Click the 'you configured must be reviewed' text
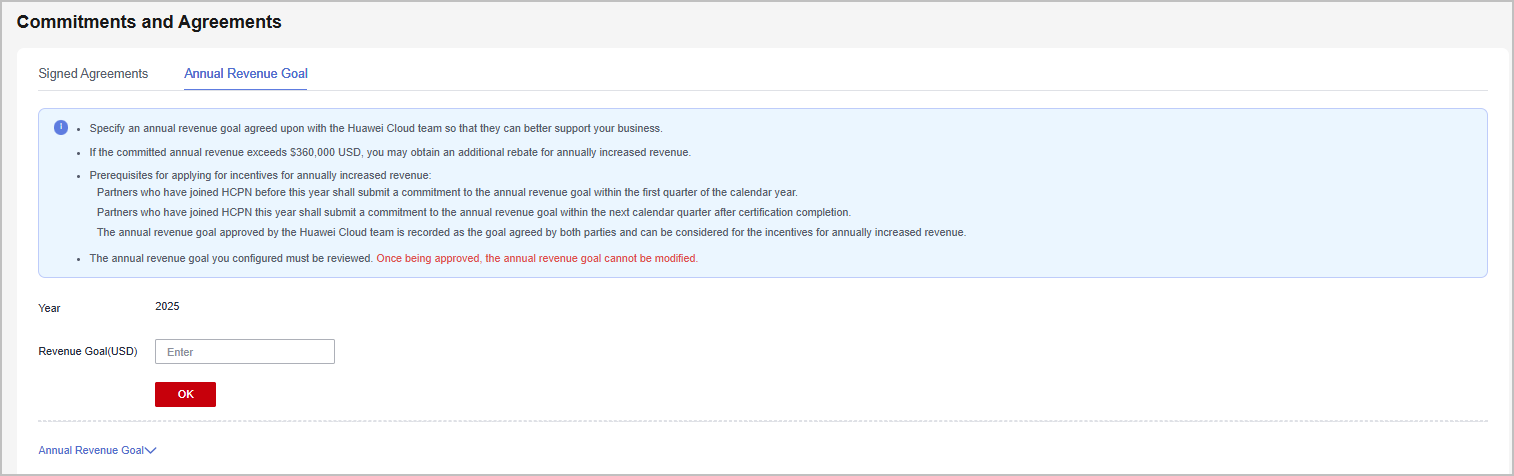This screenshot has height=476, width=1514. [231, 258]
